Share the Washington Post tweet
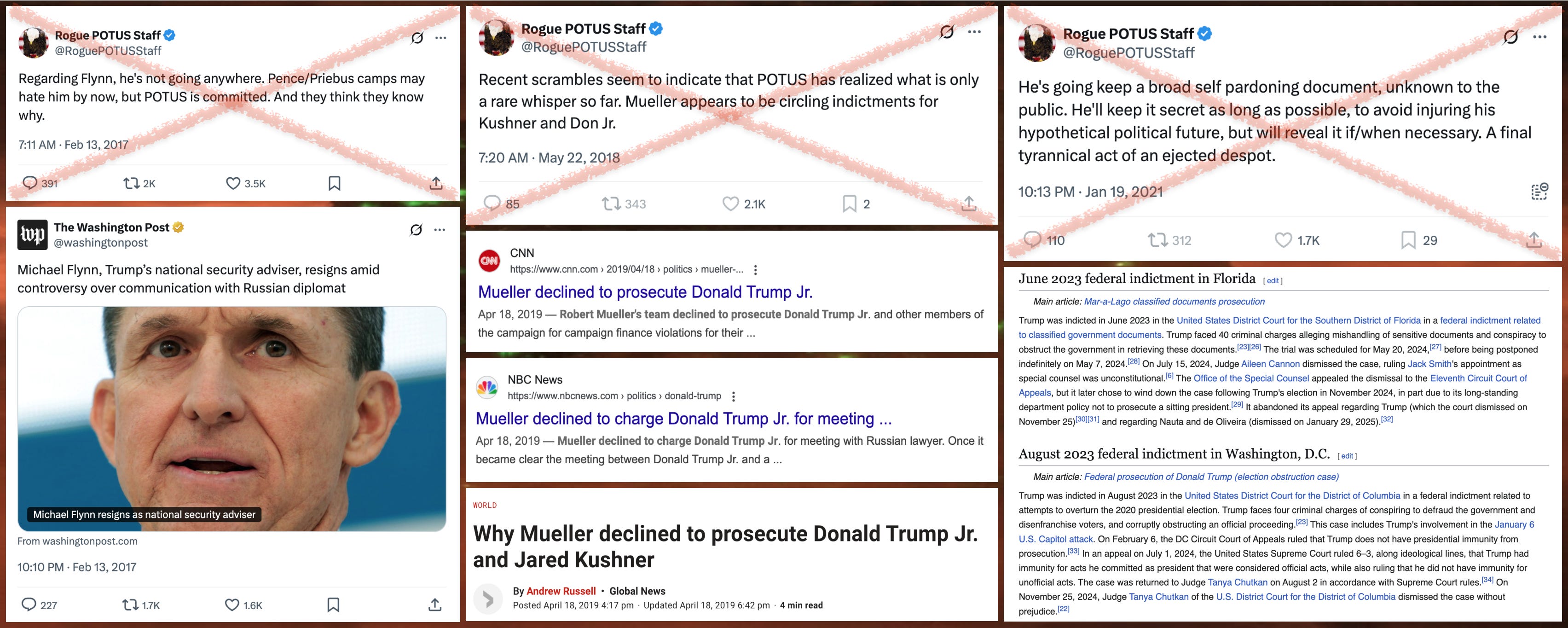This screenshot has width=1568, height=628. point(434,605)
